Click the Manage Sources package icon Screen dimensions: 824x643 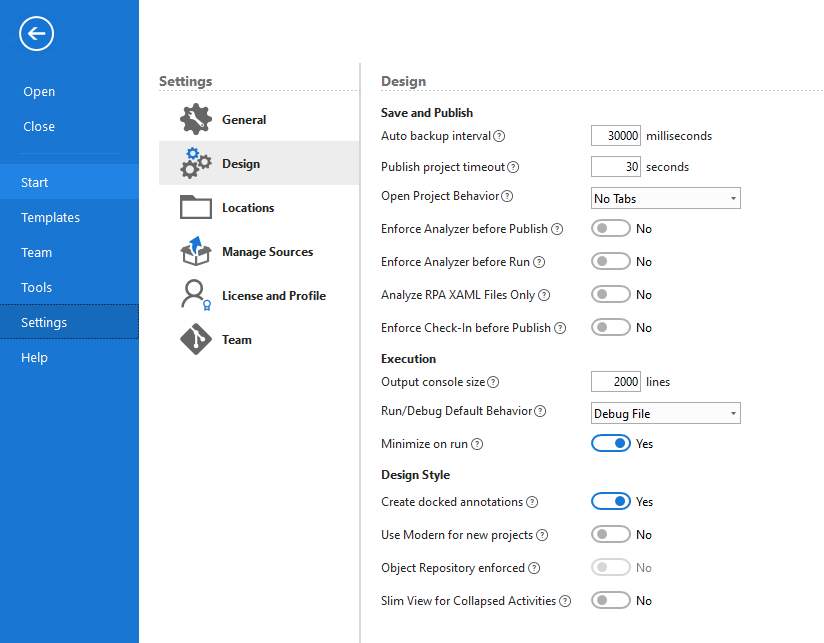[195, 251]
